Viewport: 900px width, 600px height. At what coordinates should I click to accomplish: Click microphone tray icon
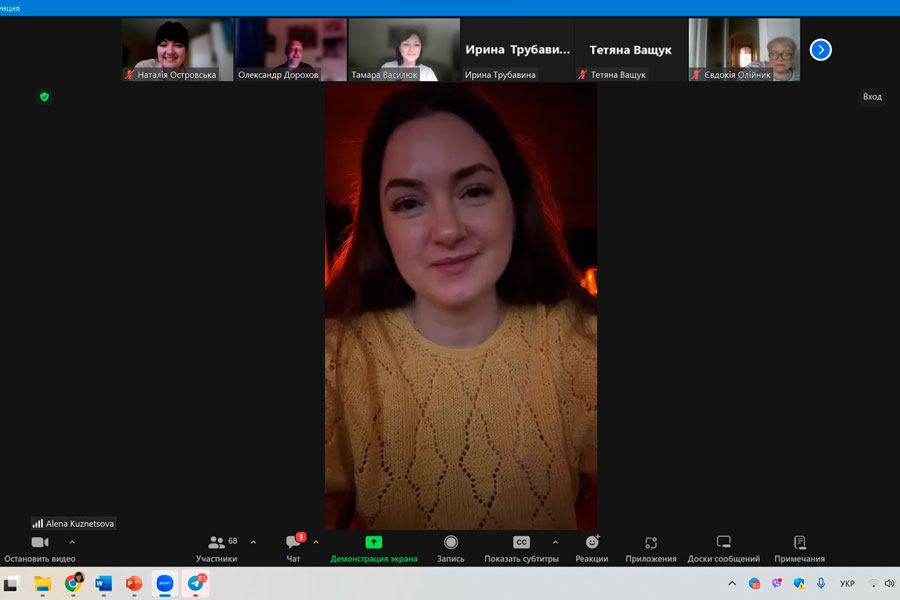tap(821, 583)
